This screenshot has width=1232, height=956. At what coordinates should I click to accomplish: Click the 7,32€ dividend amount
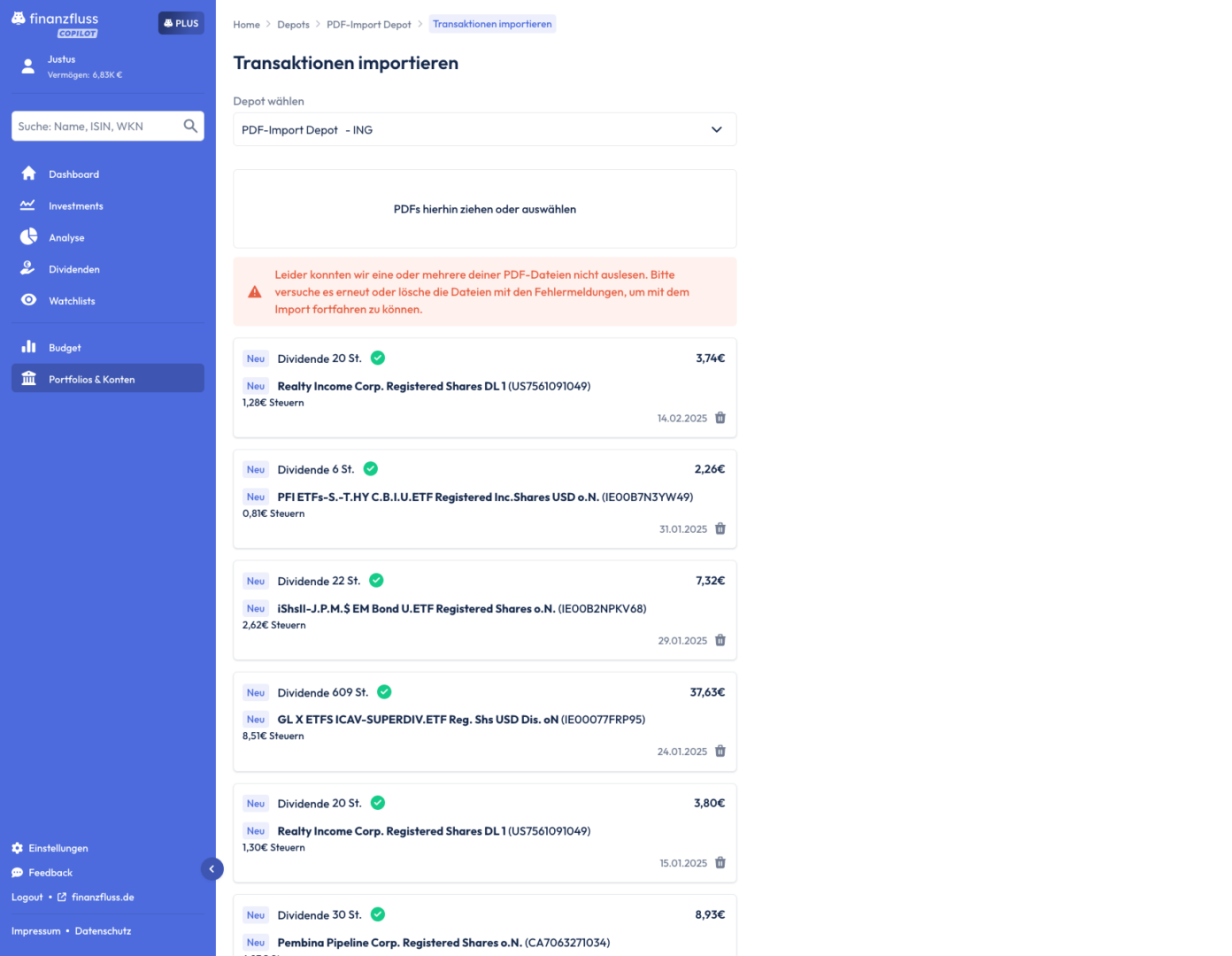710,581
